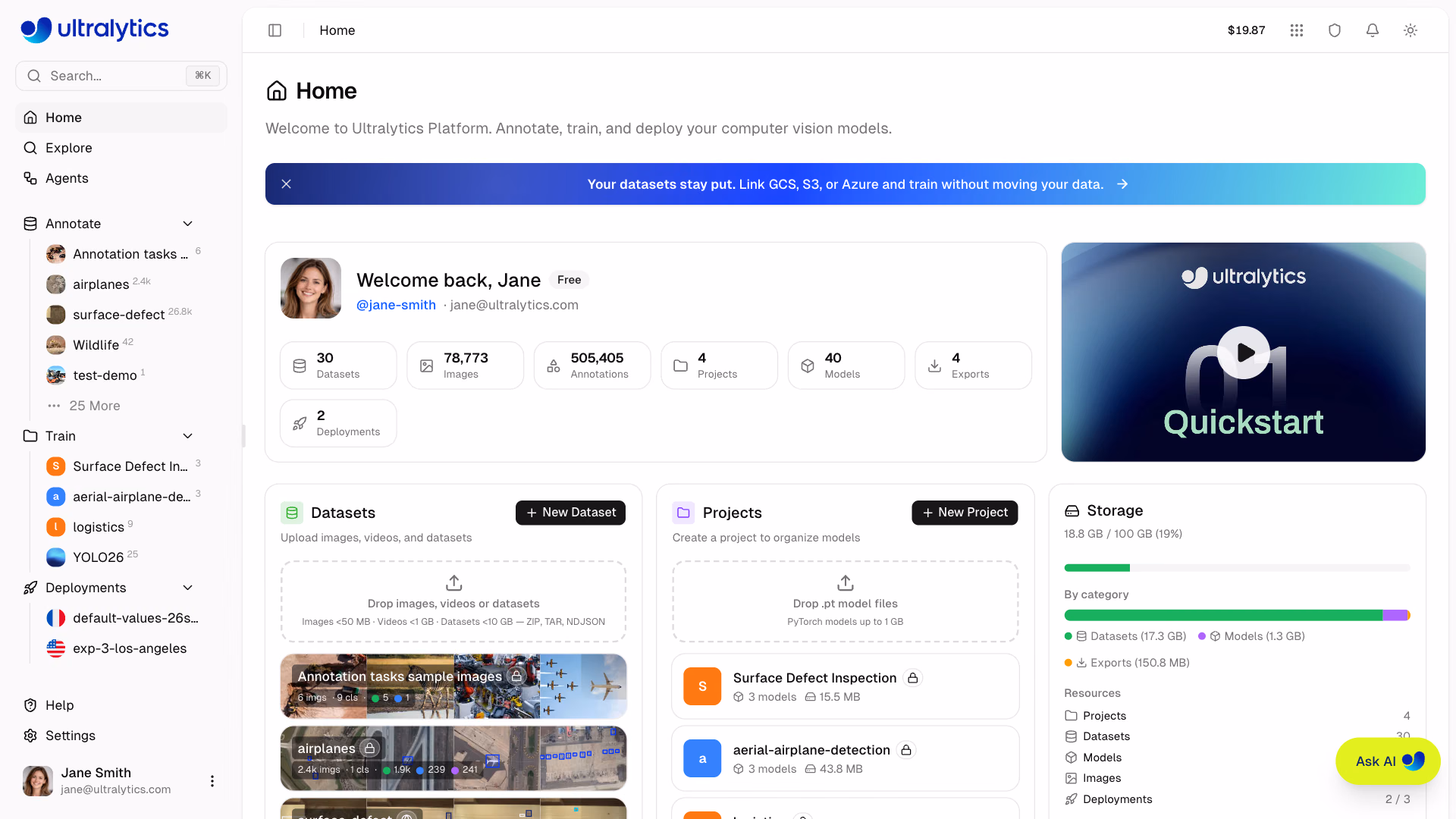Open the @jane-smith profile link
The image size is (1456, 819).
coord(396,305)
